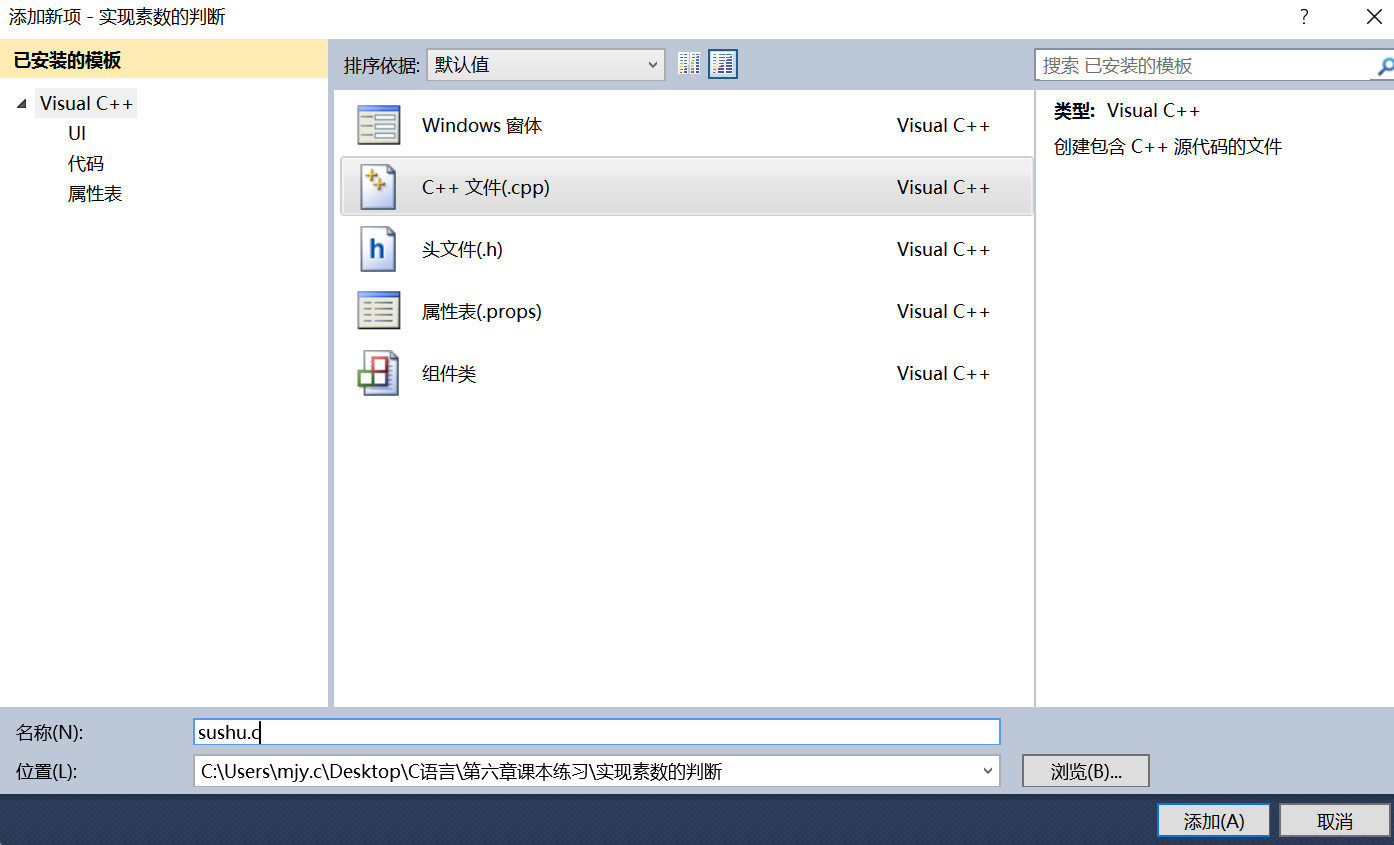Click the 取消 button
Viewport: 1394px width, 845px height.
pyautogui.click(x=1335, y=821)
